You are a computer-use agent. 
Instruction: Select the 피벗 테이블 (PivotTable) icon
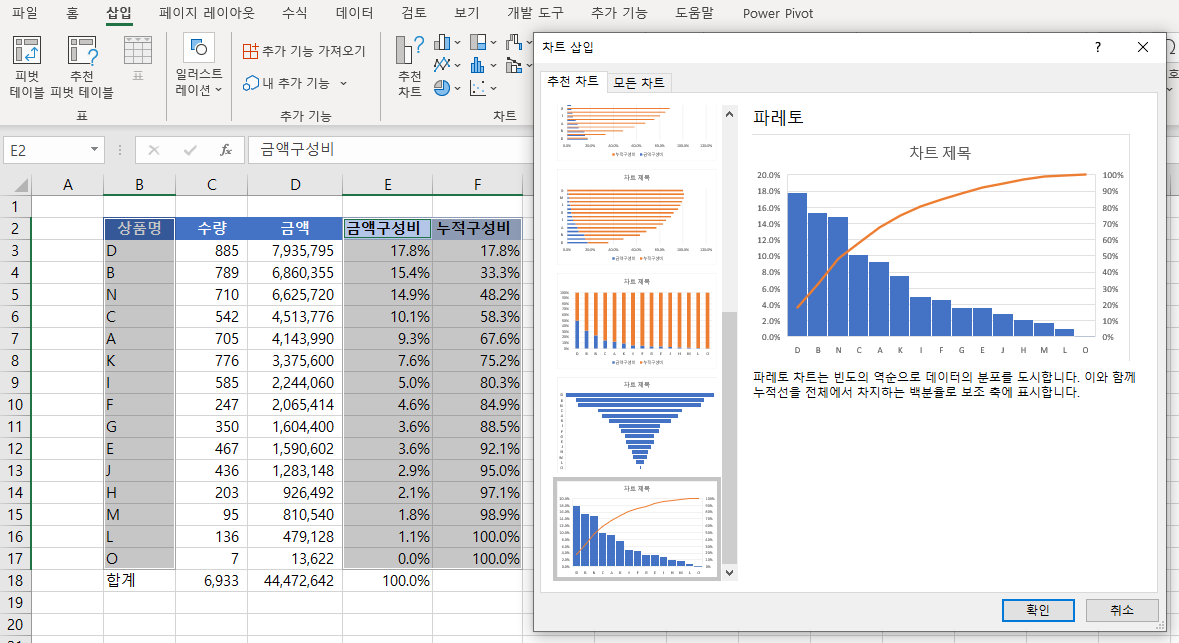point(26,63)
